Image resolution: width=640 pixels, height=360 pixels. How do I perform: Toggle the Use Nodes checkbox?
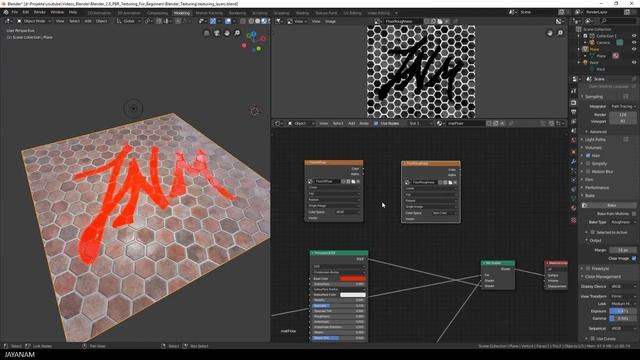(x=376, y=123)
